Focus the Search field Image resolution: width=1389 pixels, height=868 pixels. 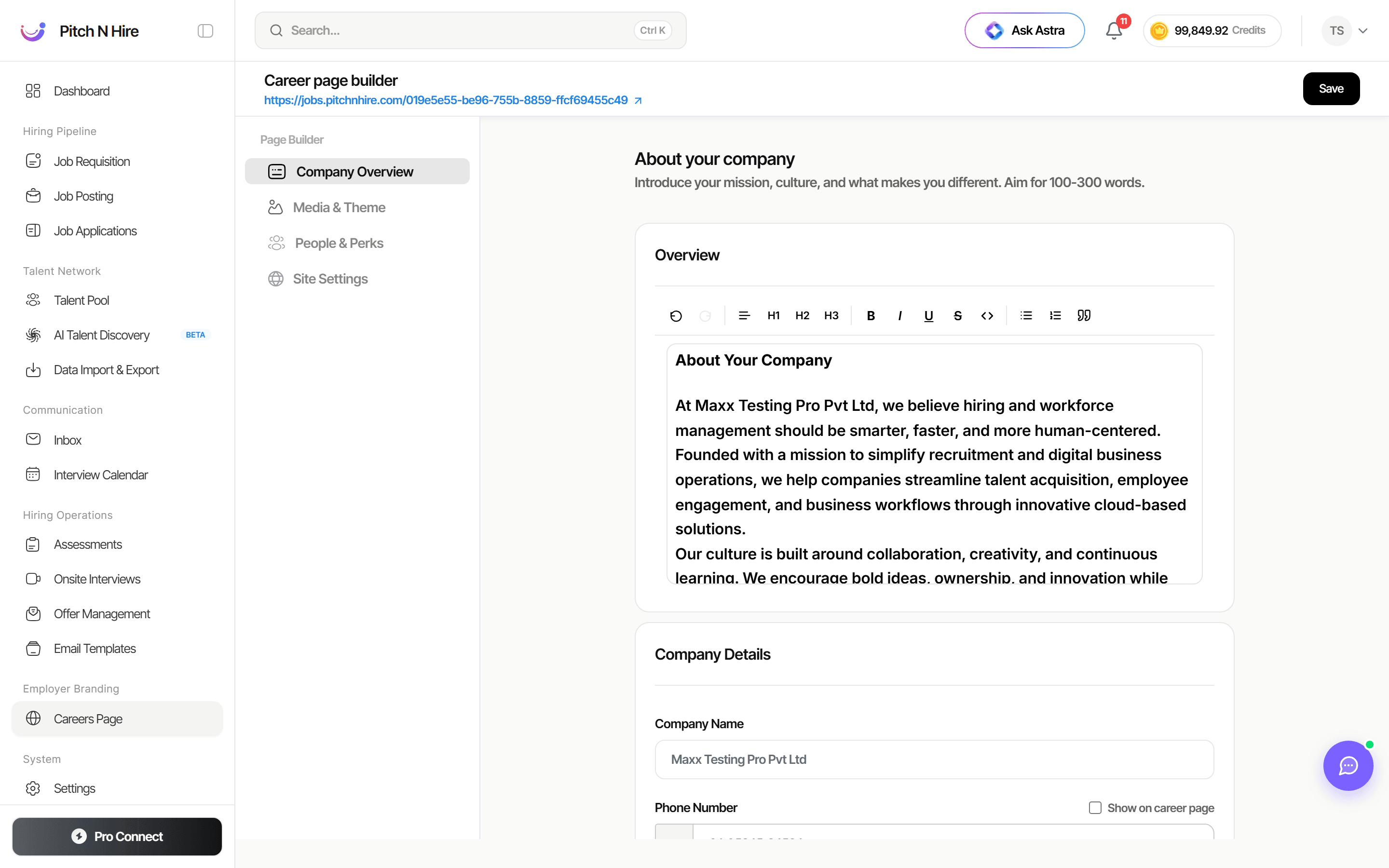pos(470,30)
